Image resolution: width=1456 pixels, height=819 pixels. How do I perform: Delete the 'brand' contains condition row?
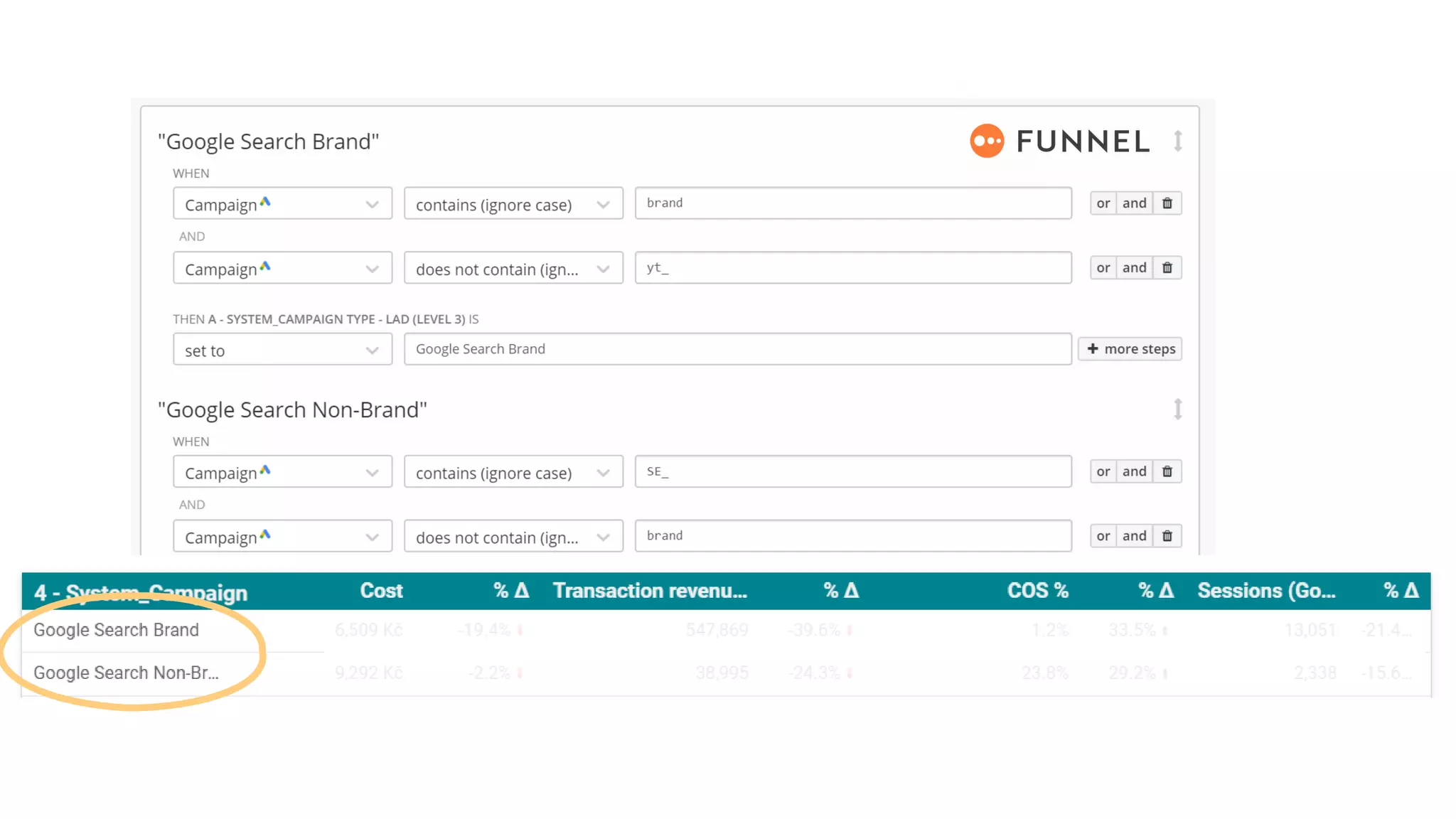[1167, 203]
